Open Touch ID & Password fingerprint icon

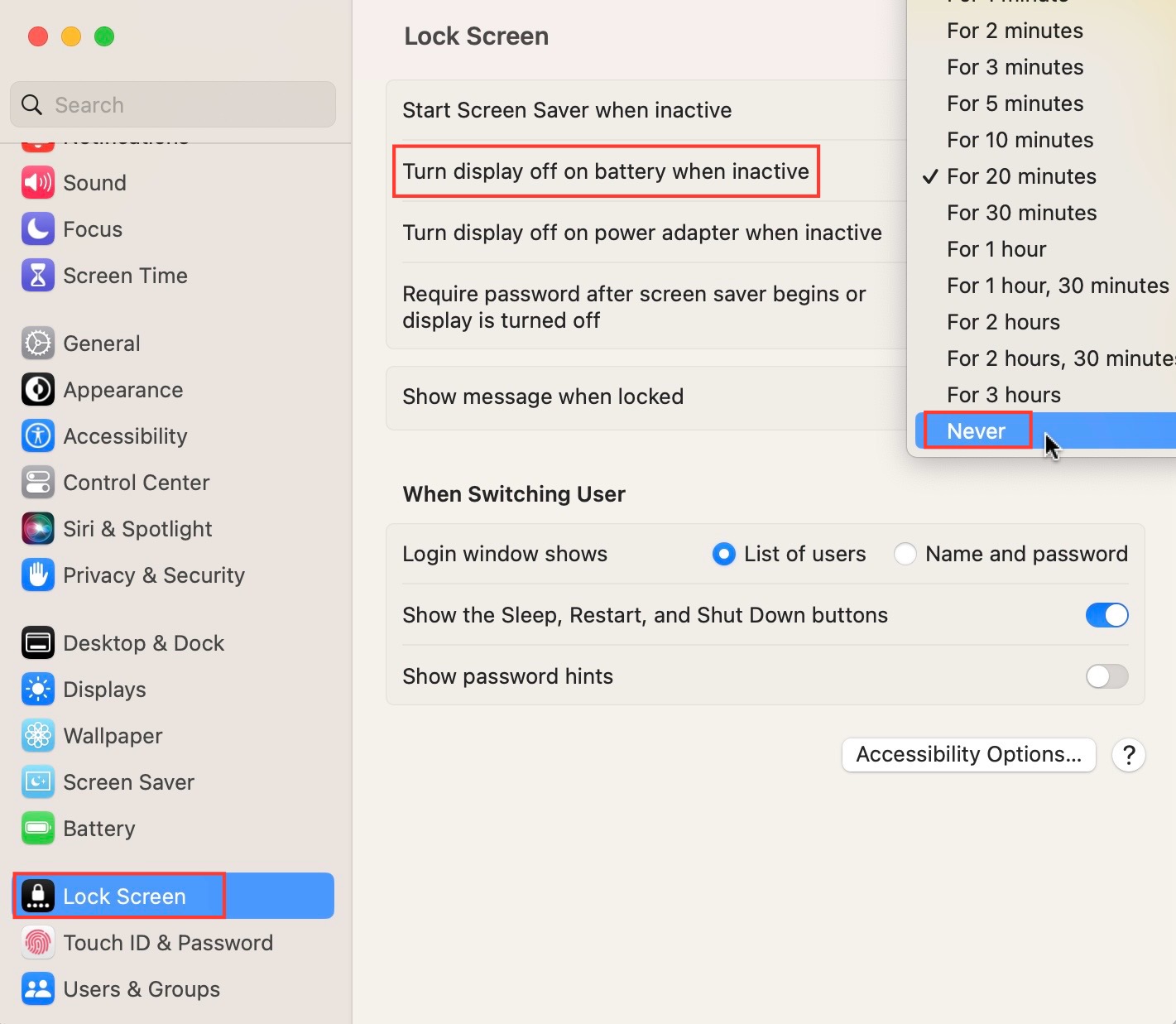click(x=38, y=943)
